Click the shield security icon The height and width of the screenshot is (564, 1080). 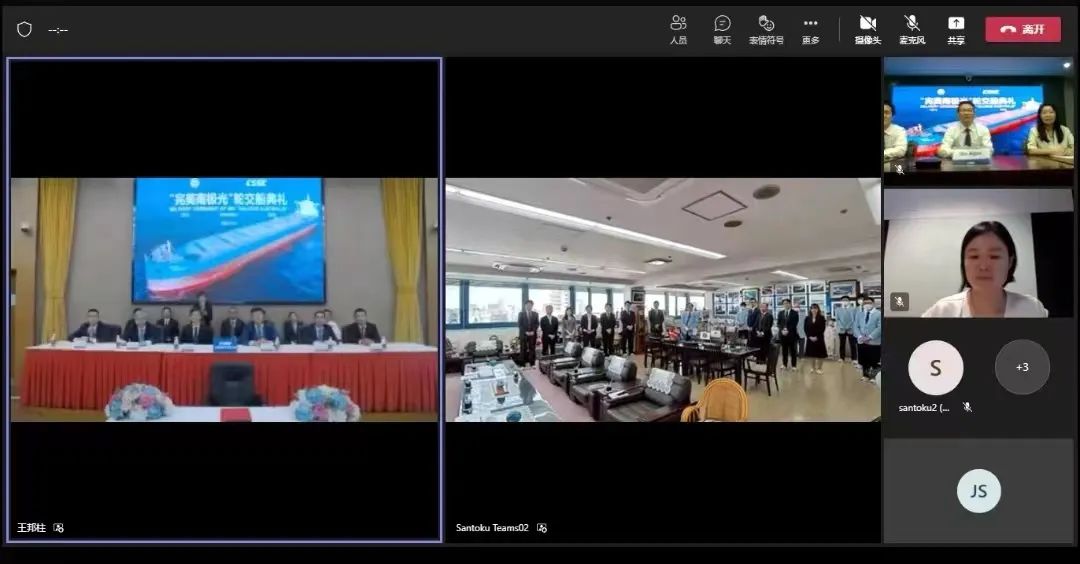(x=24, y=29)
